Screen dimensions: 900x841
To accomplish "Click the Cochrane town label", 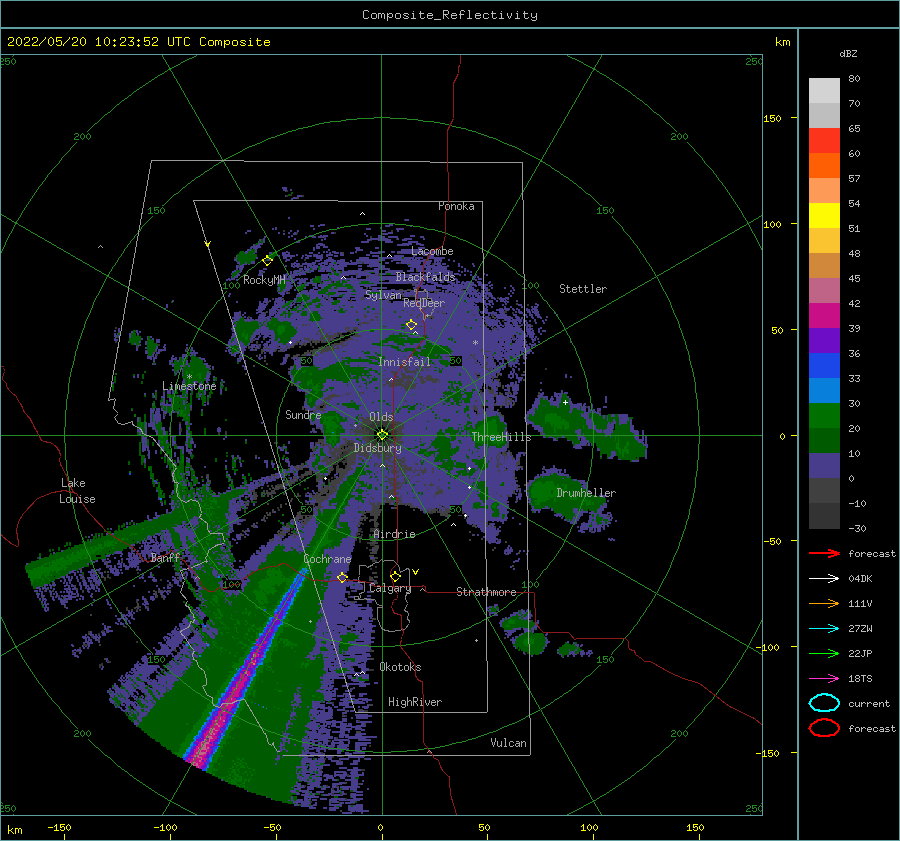I will pyautogui.click(x=327, y=559).
